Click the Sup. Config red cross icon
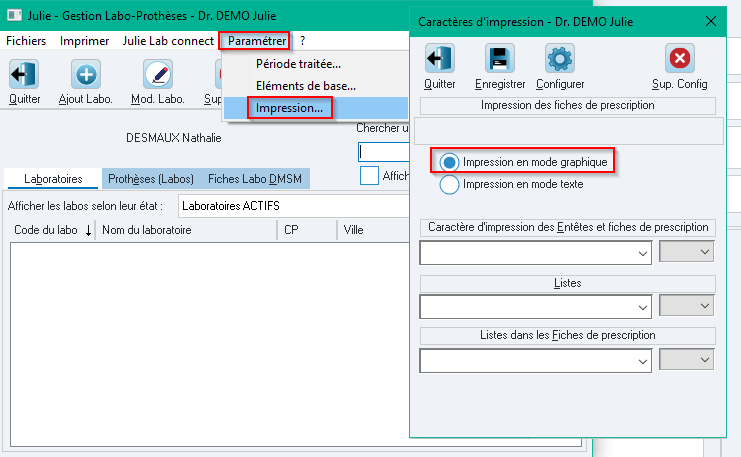 [x=680, y=58]
